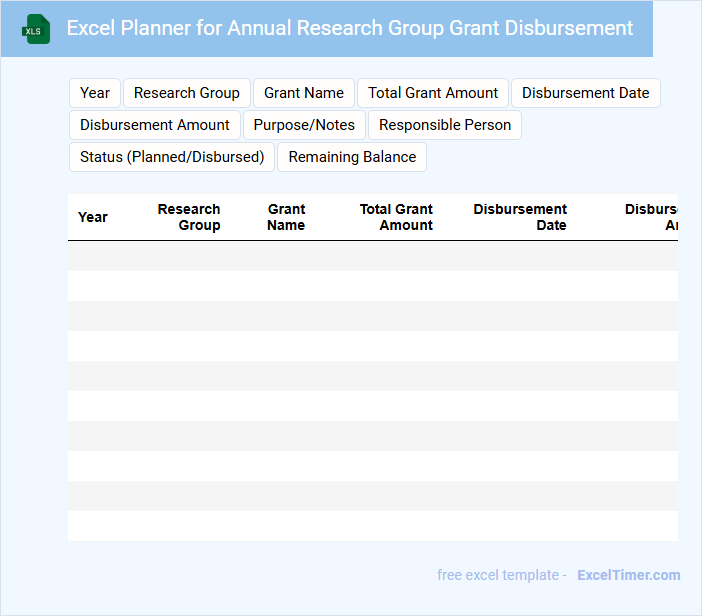Click the Responsible Person tag

(x=445, y=125)
